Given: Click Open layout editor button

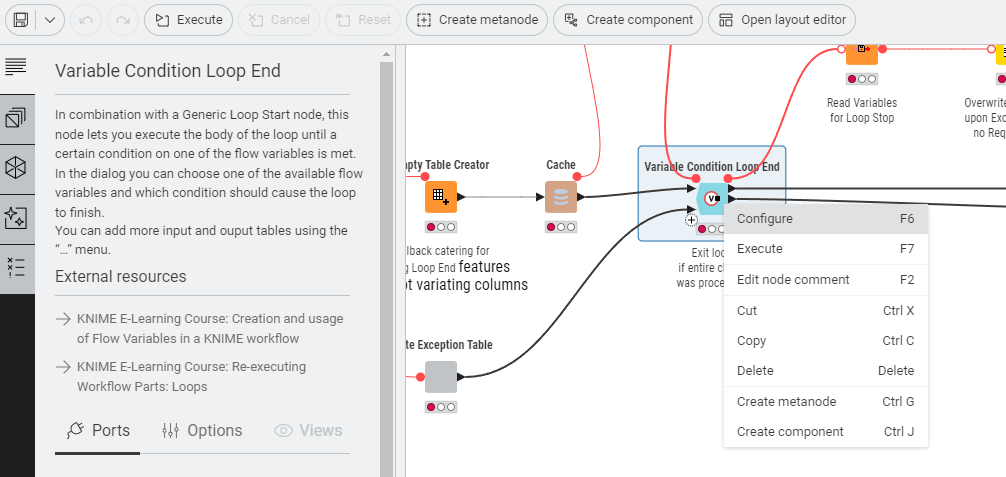Looking at the screenshot, I should pyautogui.click(x=781, y=20).
